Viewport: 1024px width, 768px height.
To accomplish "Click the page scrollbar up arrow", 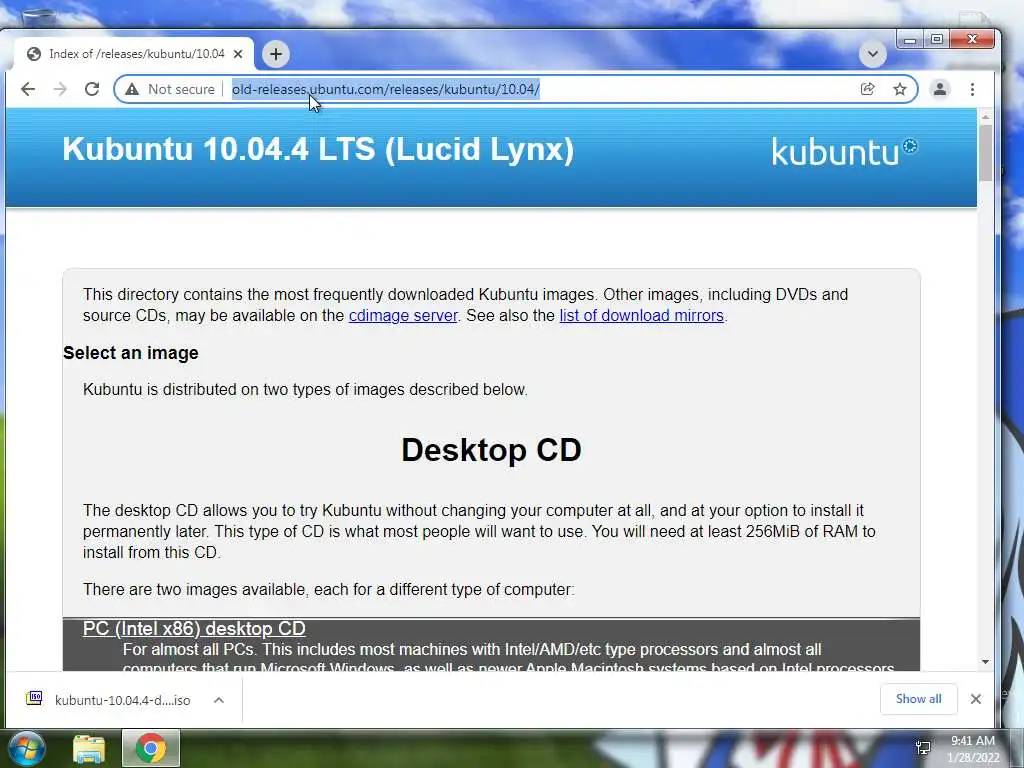I will 985,117.
